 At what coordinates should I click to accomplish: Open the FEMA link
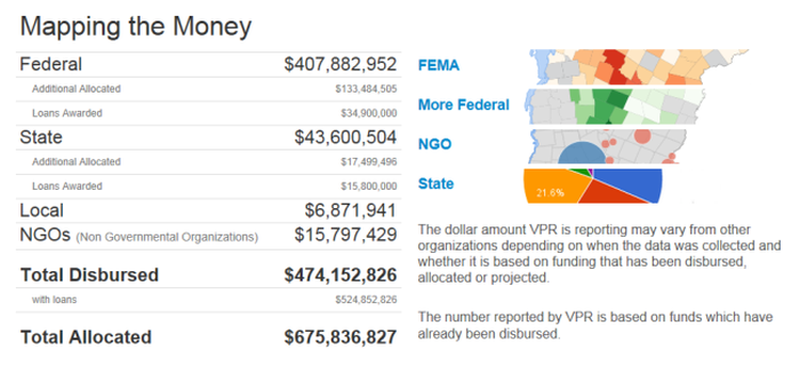pos(438,65)
